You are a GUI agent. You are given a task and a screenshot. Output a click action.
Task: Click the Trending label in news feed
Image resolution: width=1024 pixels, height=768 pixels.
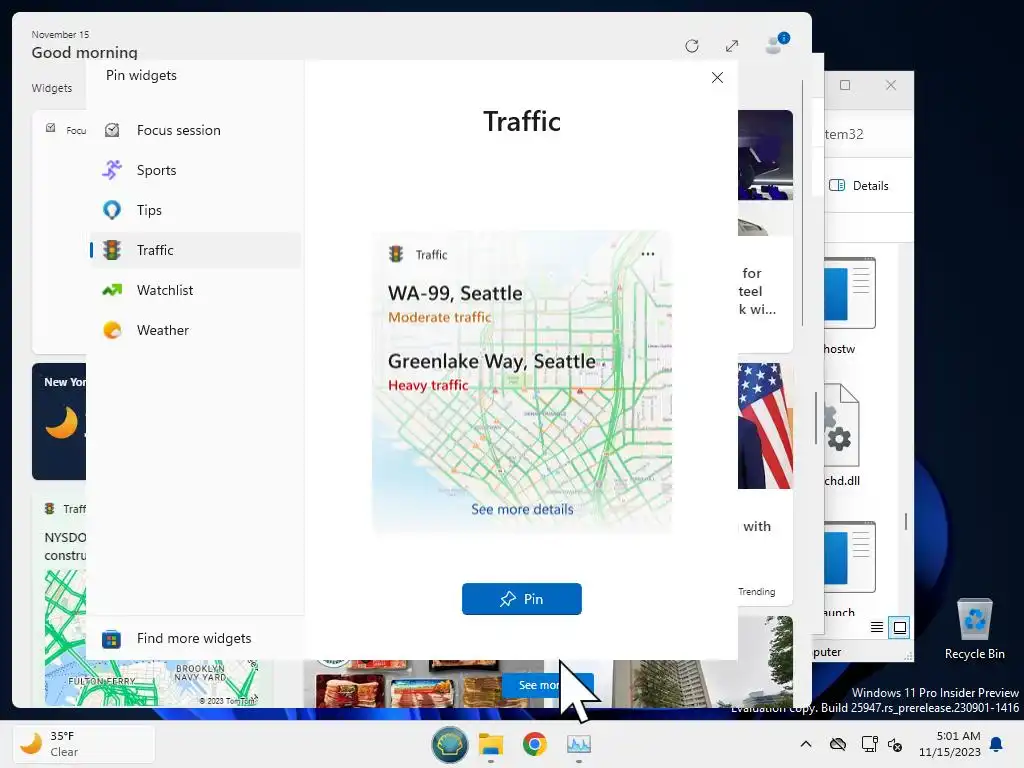(756, 592)
